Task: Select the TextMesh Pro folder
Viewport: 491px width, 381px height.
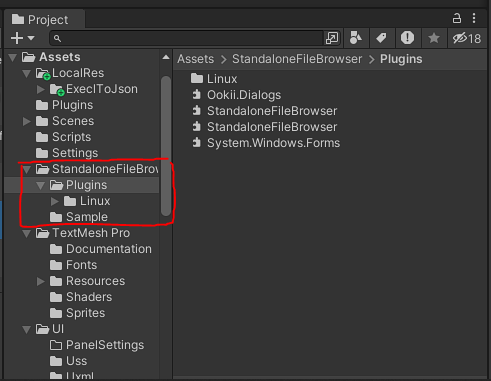Action: 82,233
